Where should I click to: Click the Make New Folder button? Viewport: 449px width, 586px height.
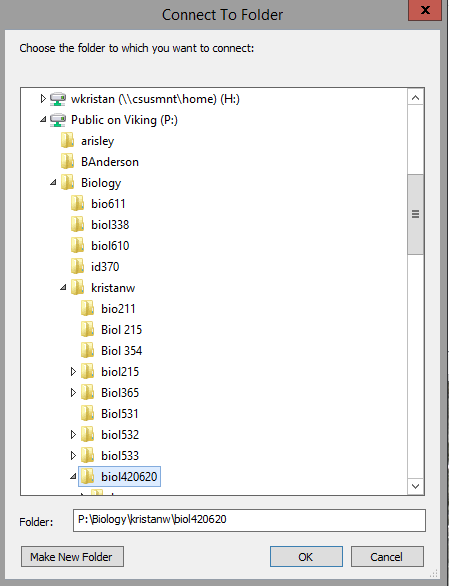[x=72, y=556]
